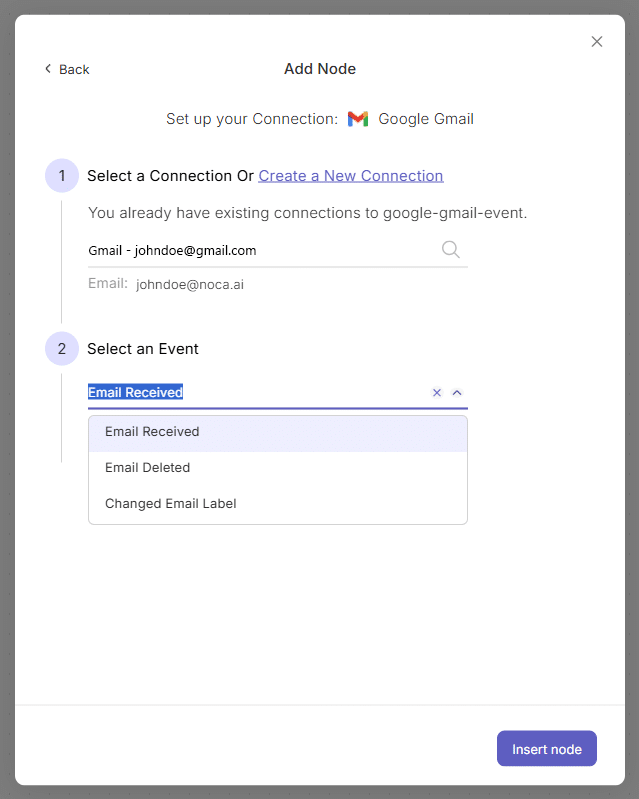Click the step 2 circle badge
Viewport: 639px width, 799px height.
62,349
